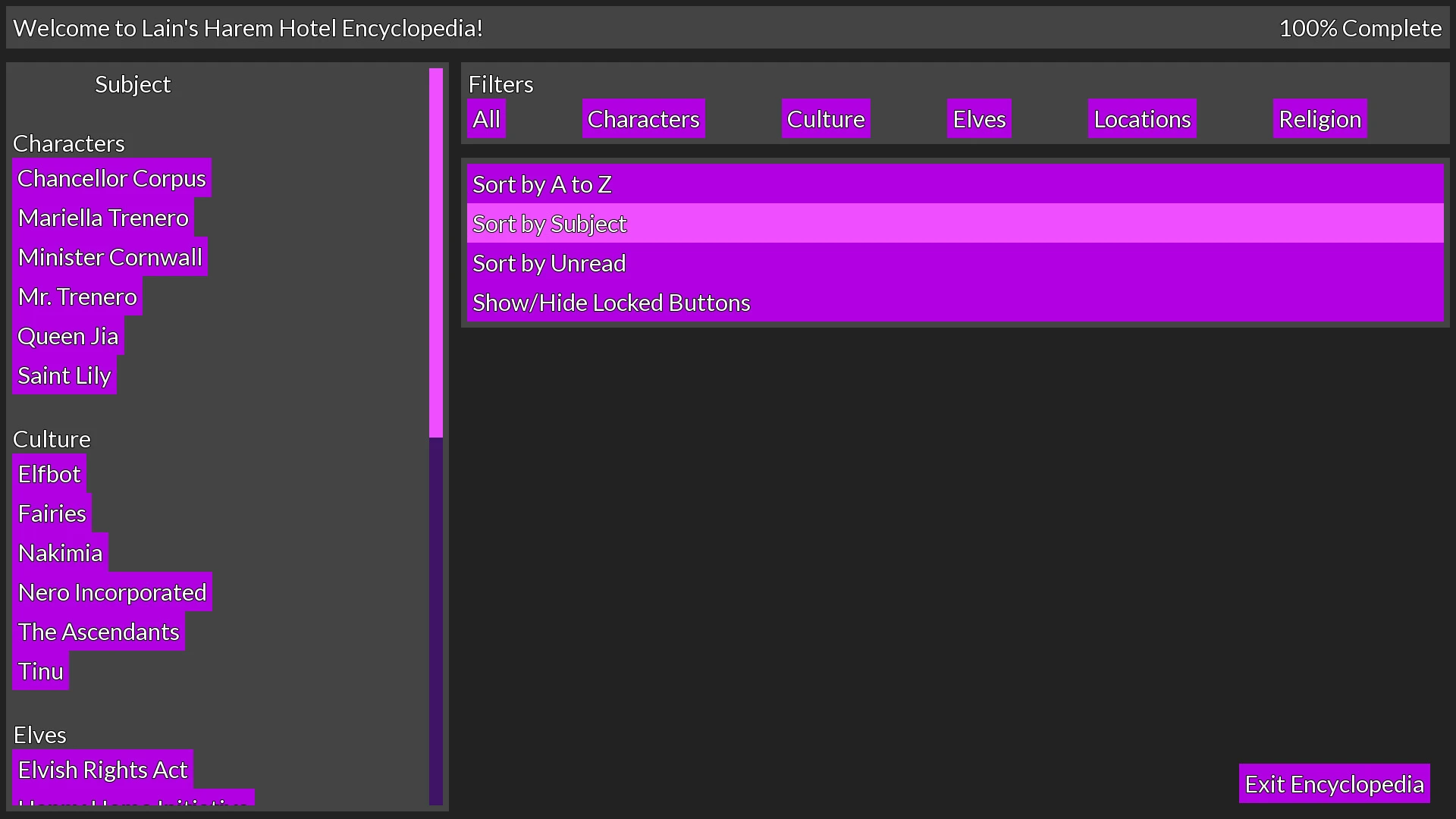1456x819 pixels.
Task: Expand the Elves subject section
Action: 40,734
